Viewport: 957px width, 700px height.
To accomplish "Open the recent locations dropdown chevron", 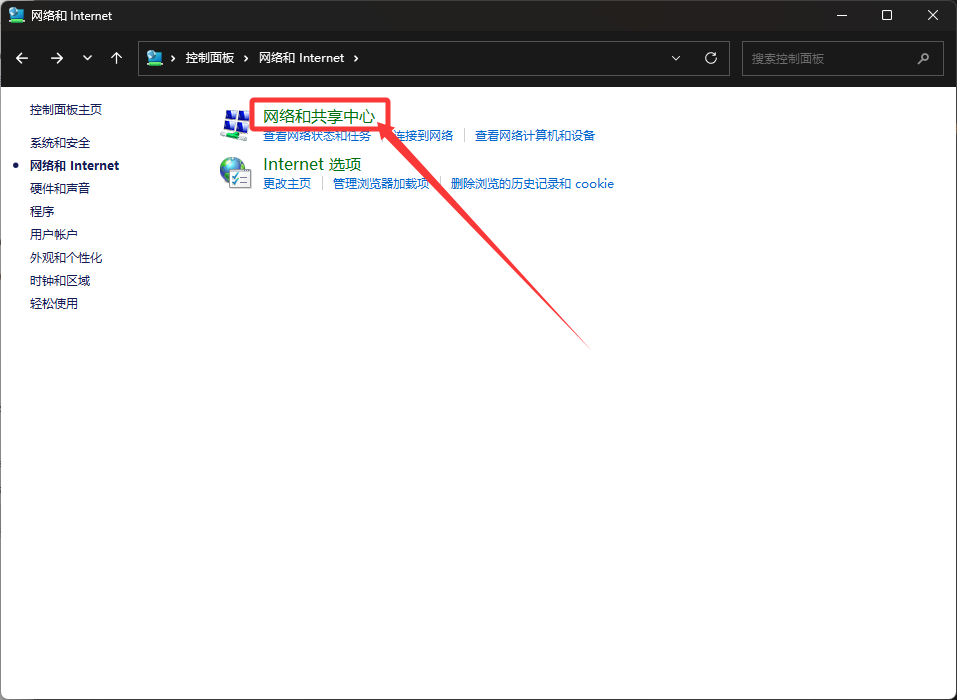I will coord(87,58).
